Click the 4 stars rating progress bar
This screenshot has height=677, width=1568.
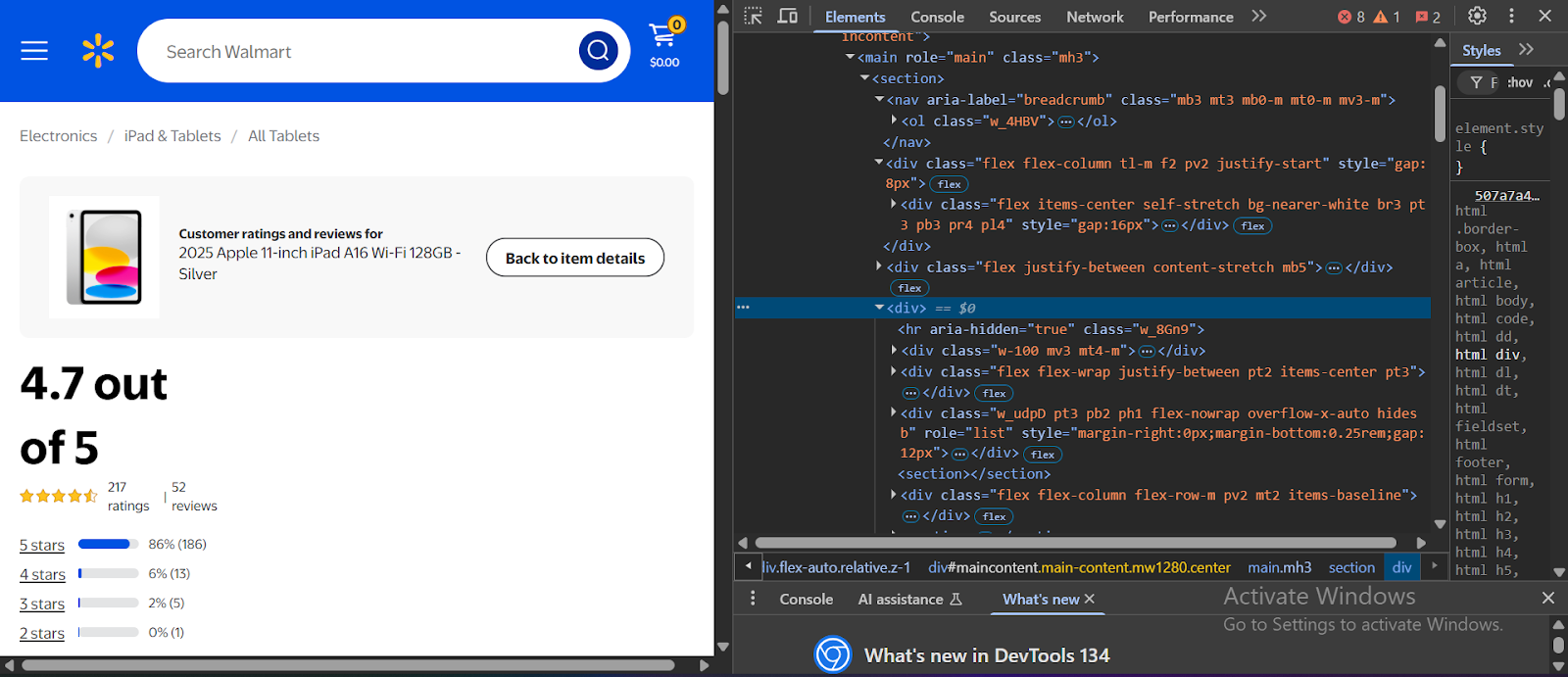[x=108, y=573]
